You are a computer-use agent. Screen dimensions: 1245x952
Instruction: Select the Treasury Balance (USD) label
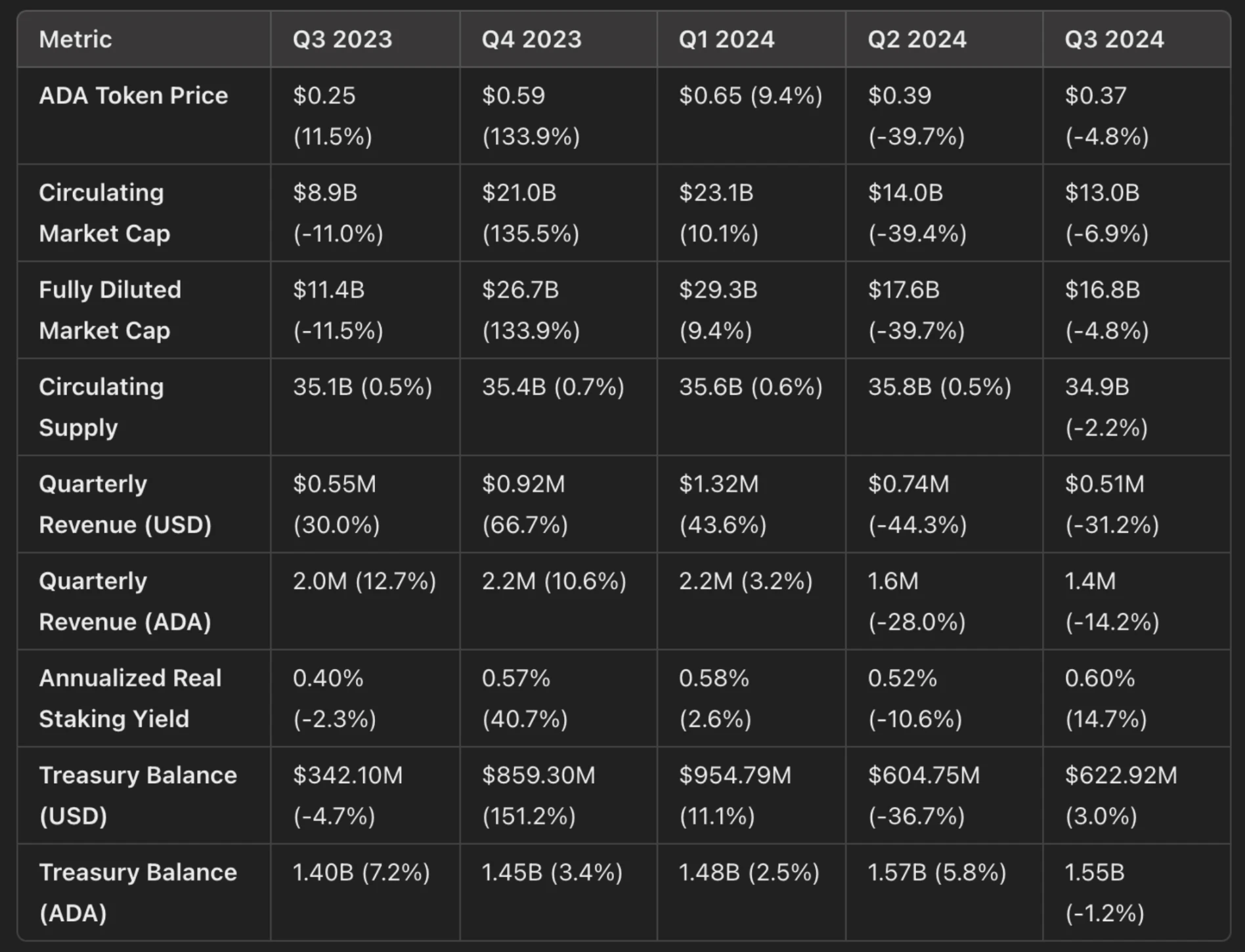138,795
